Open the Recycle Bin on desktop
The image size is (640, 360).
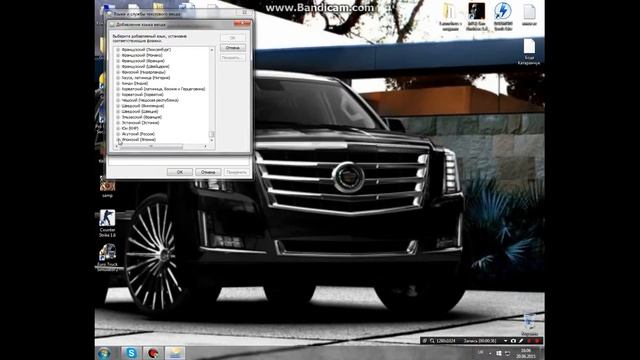click(529, 324)
